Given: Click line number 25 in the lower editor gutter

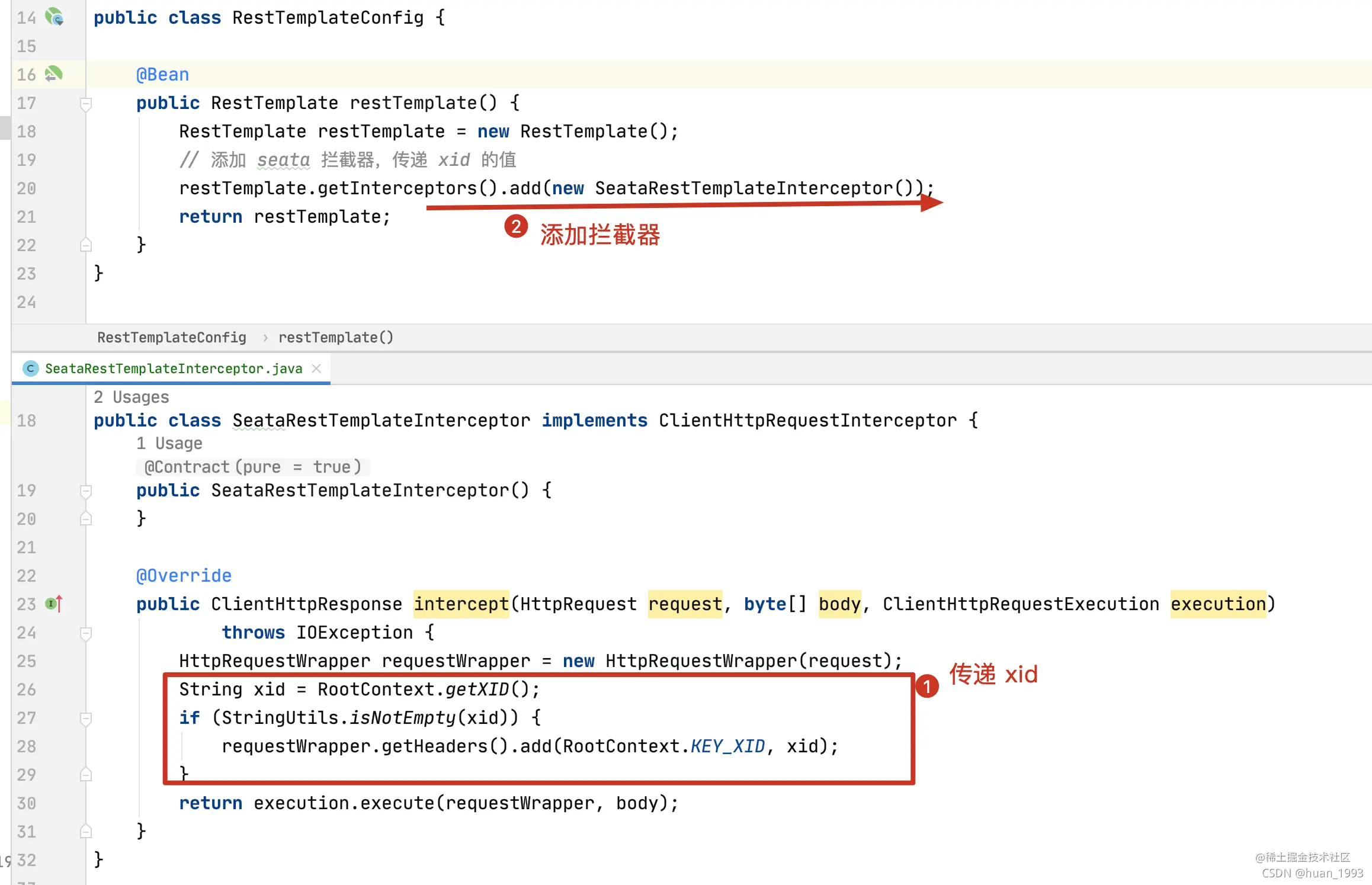Looking at the screenshot, I should [x=27, y=661].
